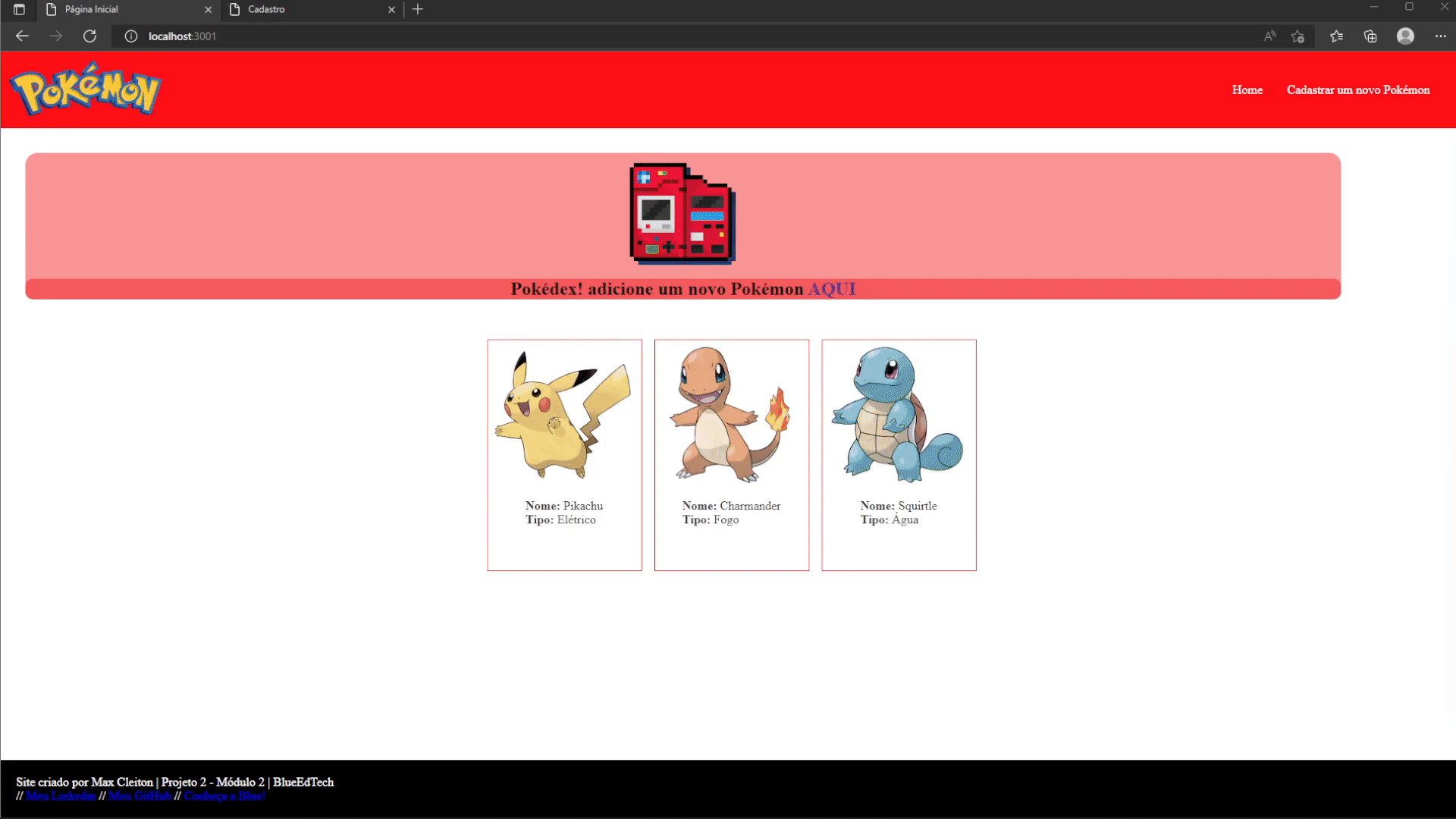1456x819 pixels.
Task: Click the browser back arrow
Action: point(22,36)
